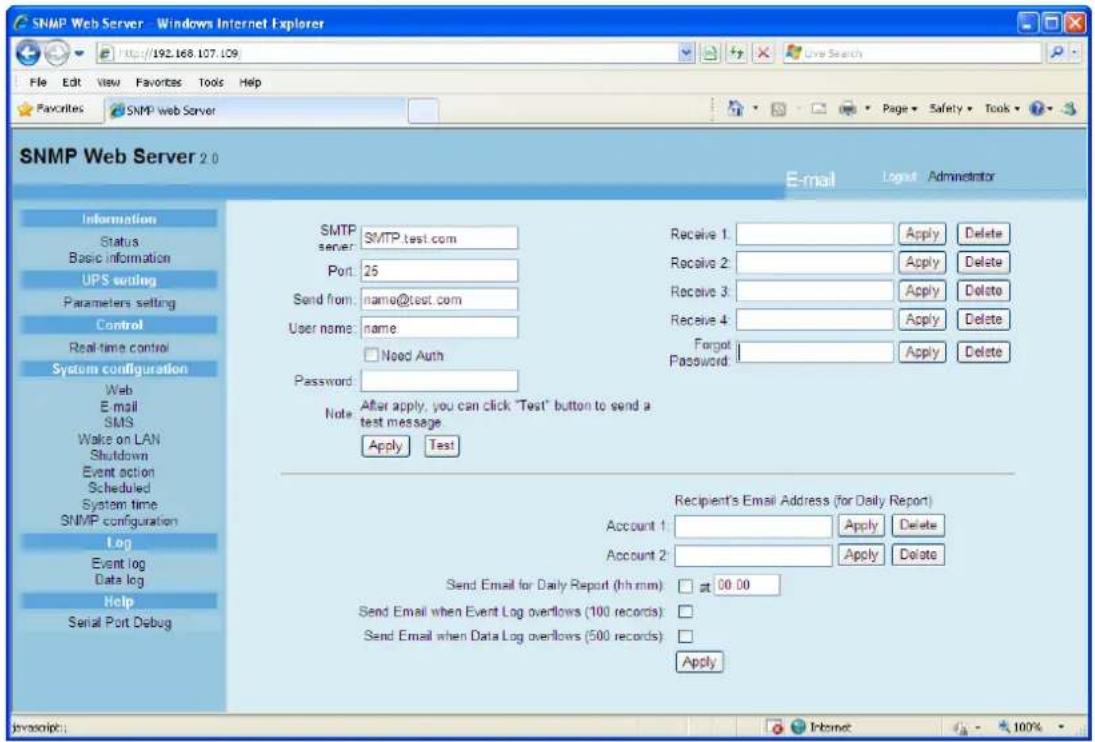Open Parameters setting in sidebar
The width and height of the screenshot is (1095, 742).
click(119, 303)
